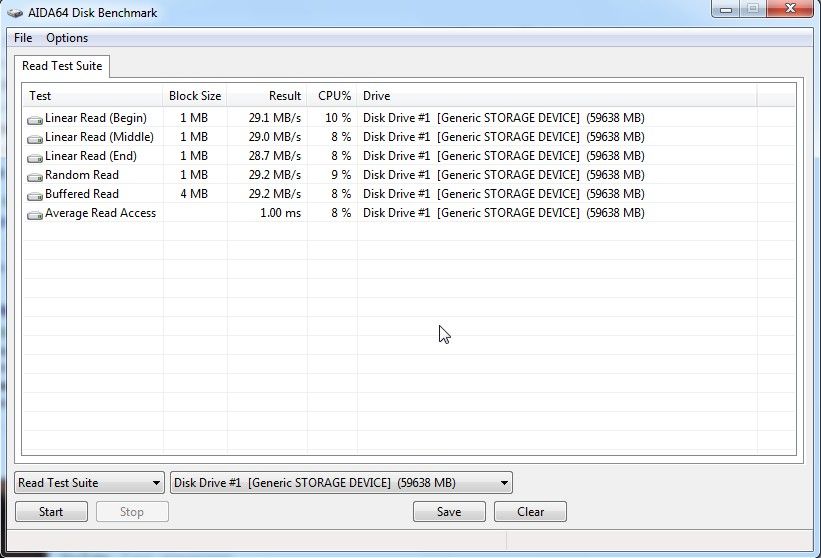Select the Buffered Read row icon
821x558 pixels.
tap(35, 195)
